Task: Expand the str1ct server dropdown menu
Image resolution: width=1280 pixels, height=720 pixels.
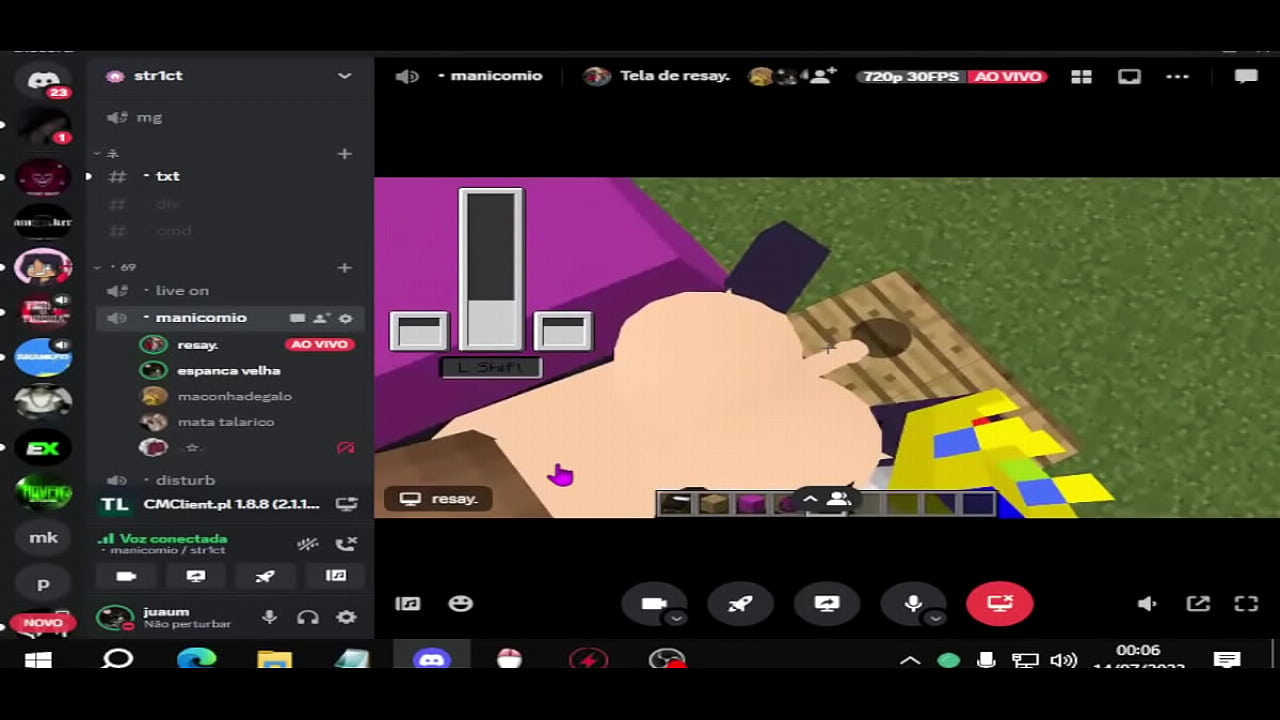Action: pos(344,76)
